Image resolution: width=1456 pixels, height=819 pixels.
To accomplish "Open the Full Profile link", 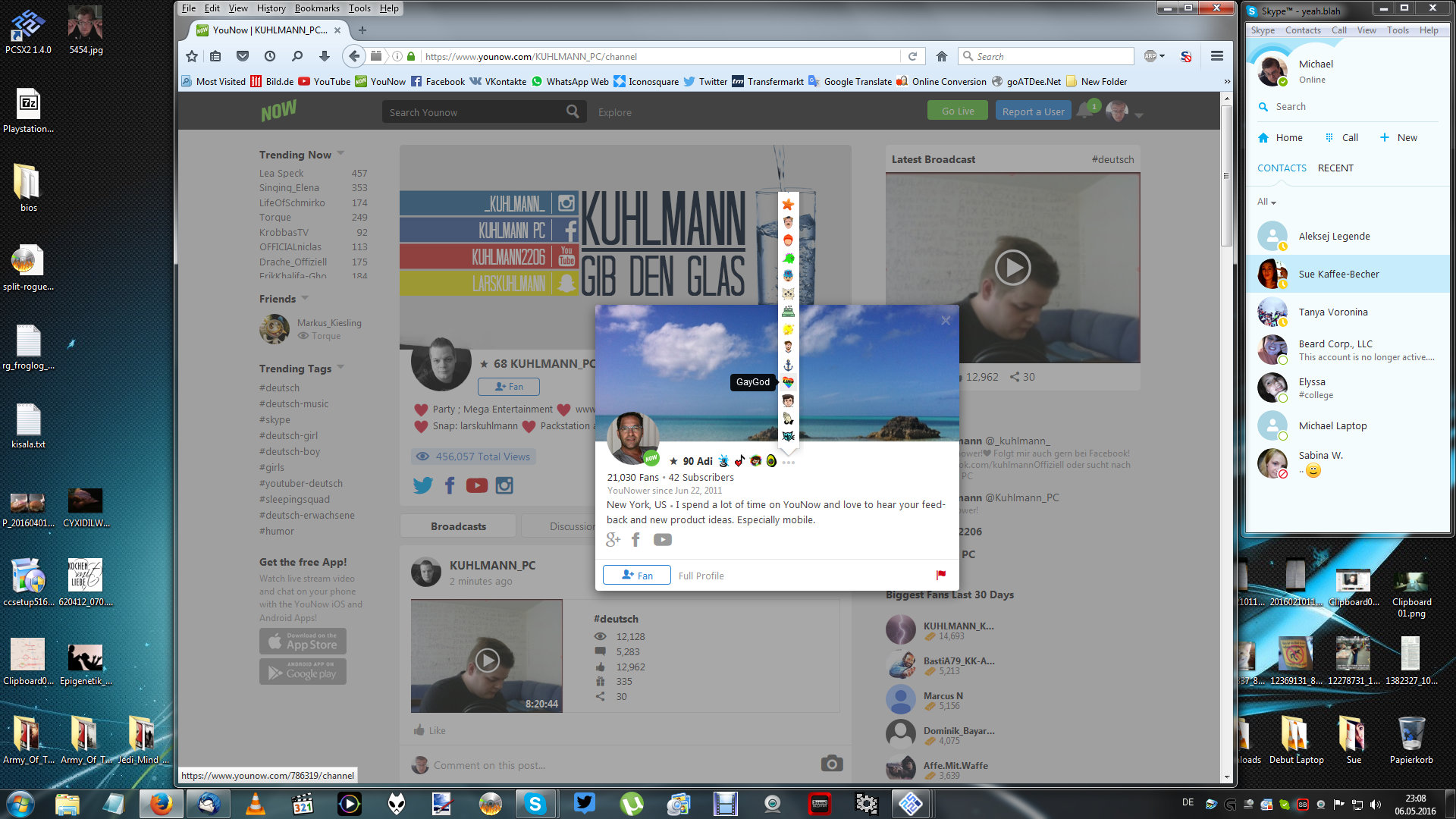I will tap(701, 576).
